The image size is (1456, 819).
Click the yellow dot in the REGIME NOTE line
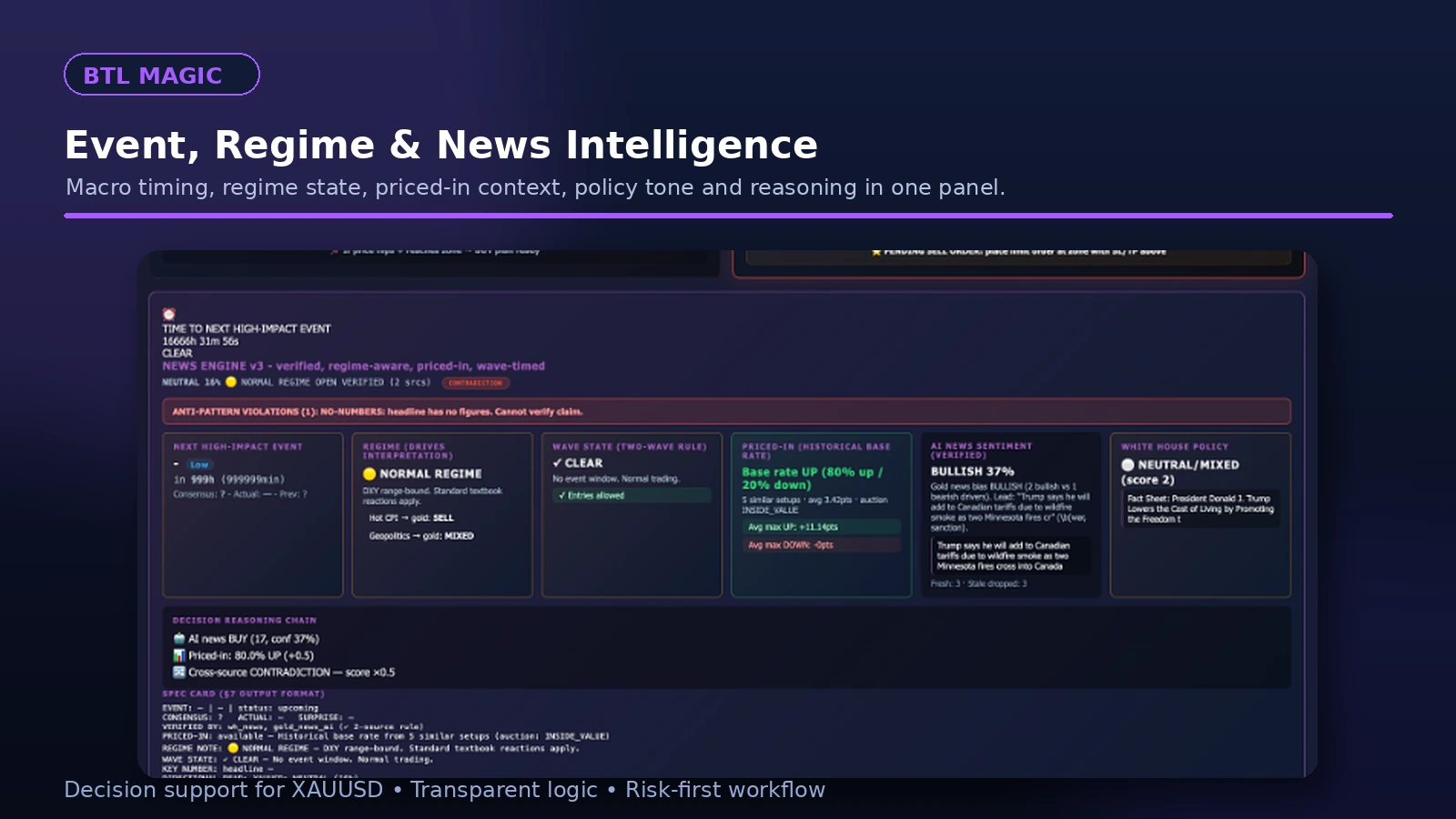click(233, 749)
